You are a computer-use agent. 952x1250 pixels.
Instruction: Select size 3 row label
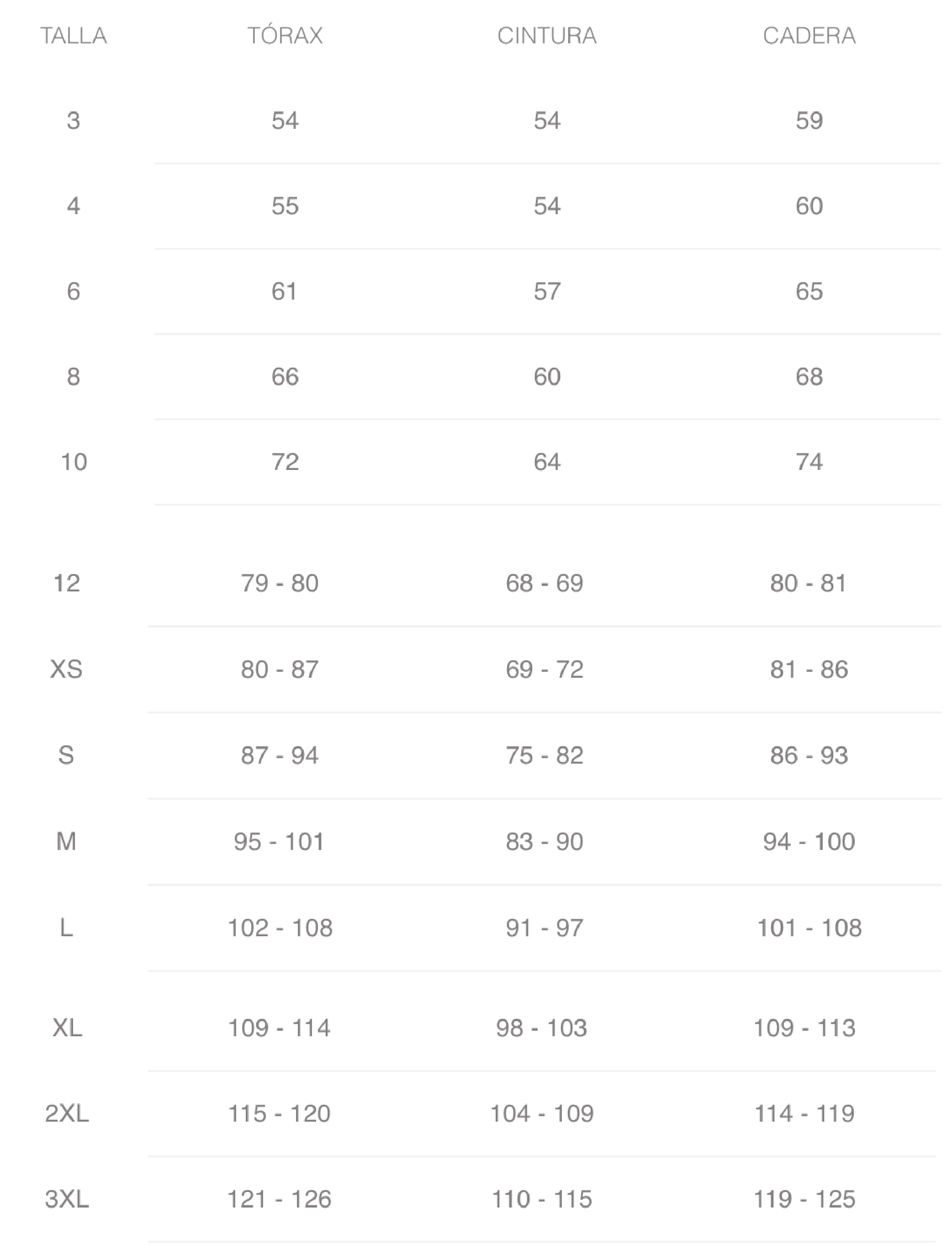[73, 121]
